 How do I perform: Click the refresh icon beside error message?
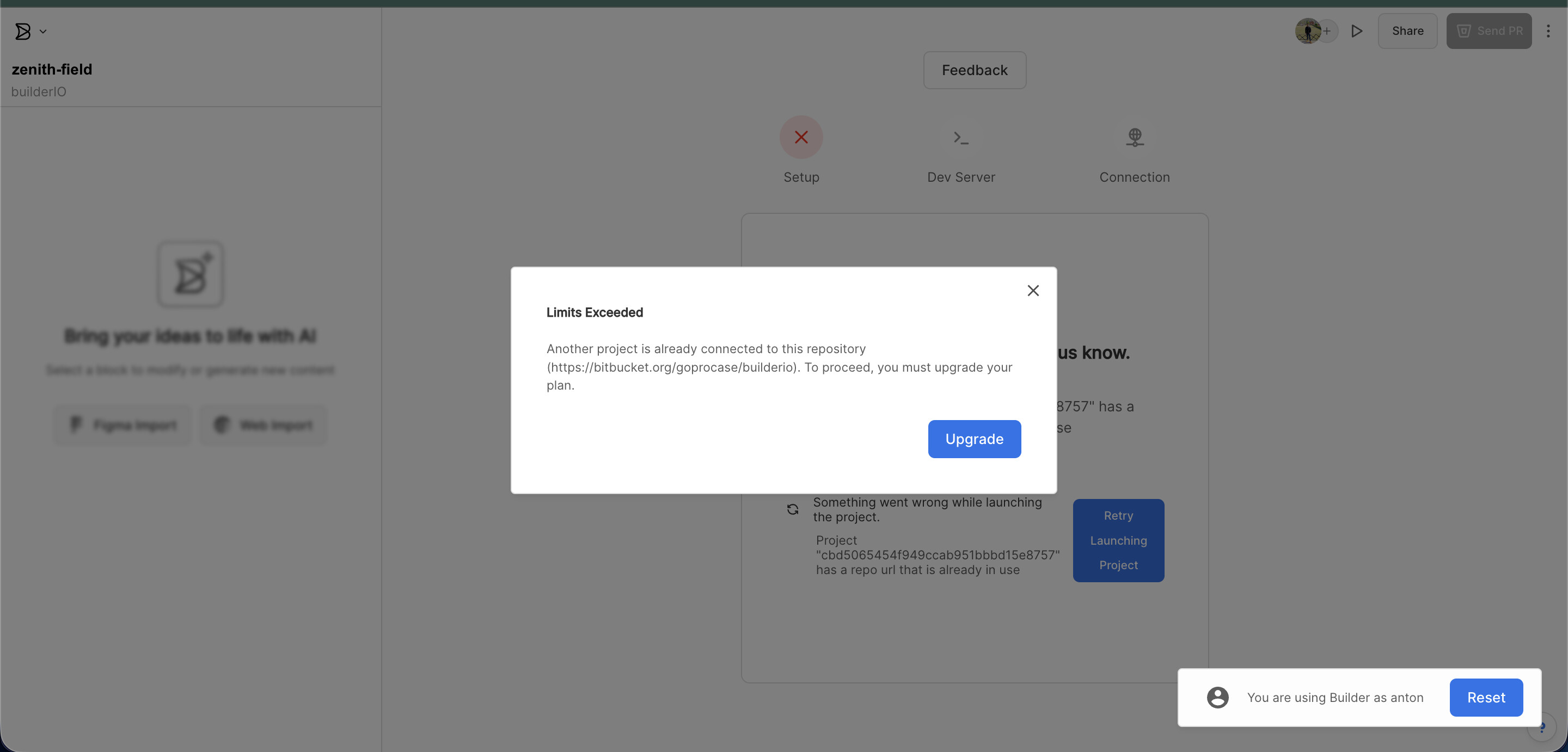(x=792, y=509)
